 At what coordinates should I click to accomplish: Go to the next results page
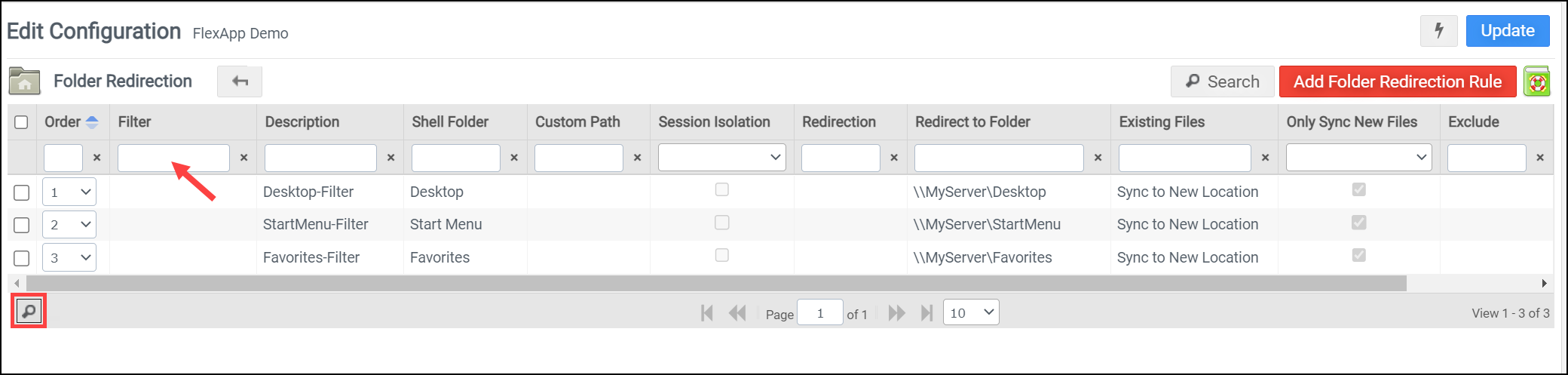click(896, 313)
